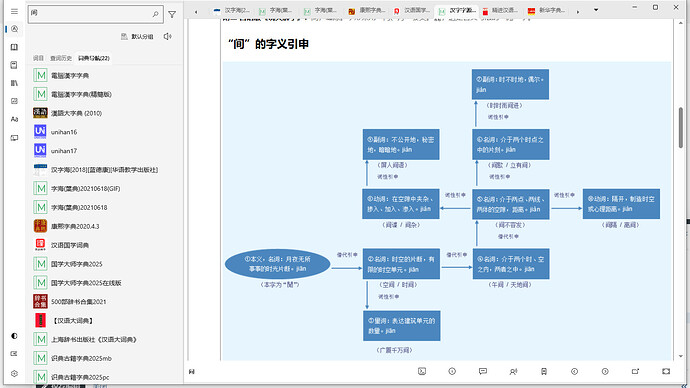Click the filter funnel icon beside search box

(172, 15)
